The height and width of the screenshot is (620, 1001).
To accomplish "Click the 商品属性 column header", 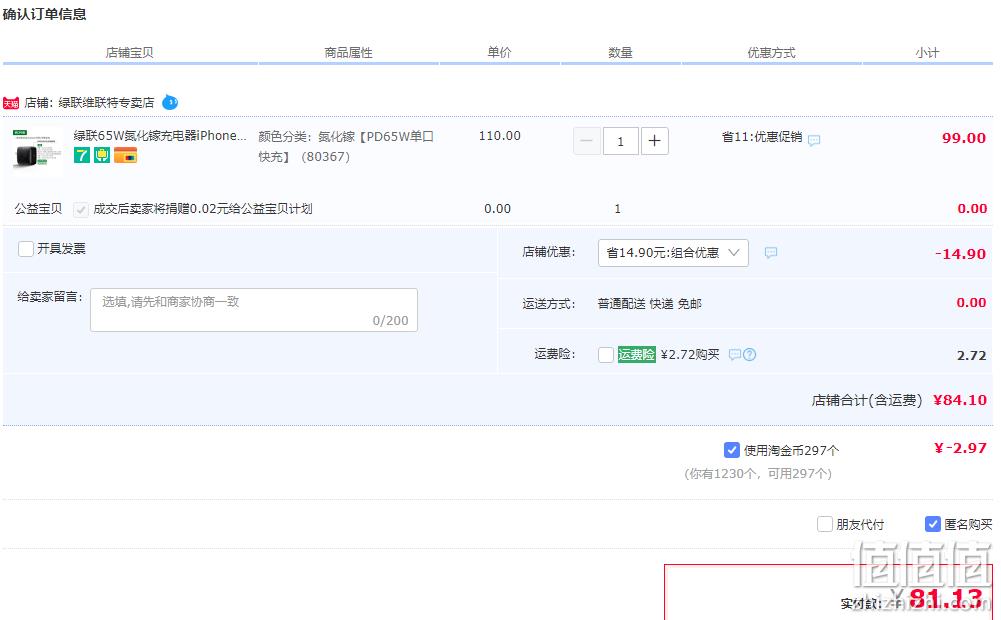I will click(x=349, y=52).
